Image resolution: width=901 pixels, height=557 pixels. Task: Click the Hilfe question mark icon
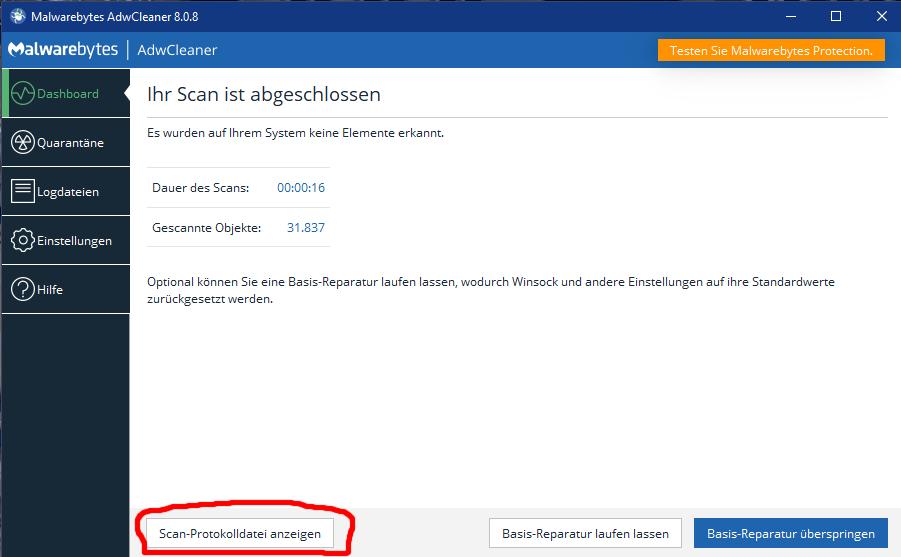[x=22, y=290]
